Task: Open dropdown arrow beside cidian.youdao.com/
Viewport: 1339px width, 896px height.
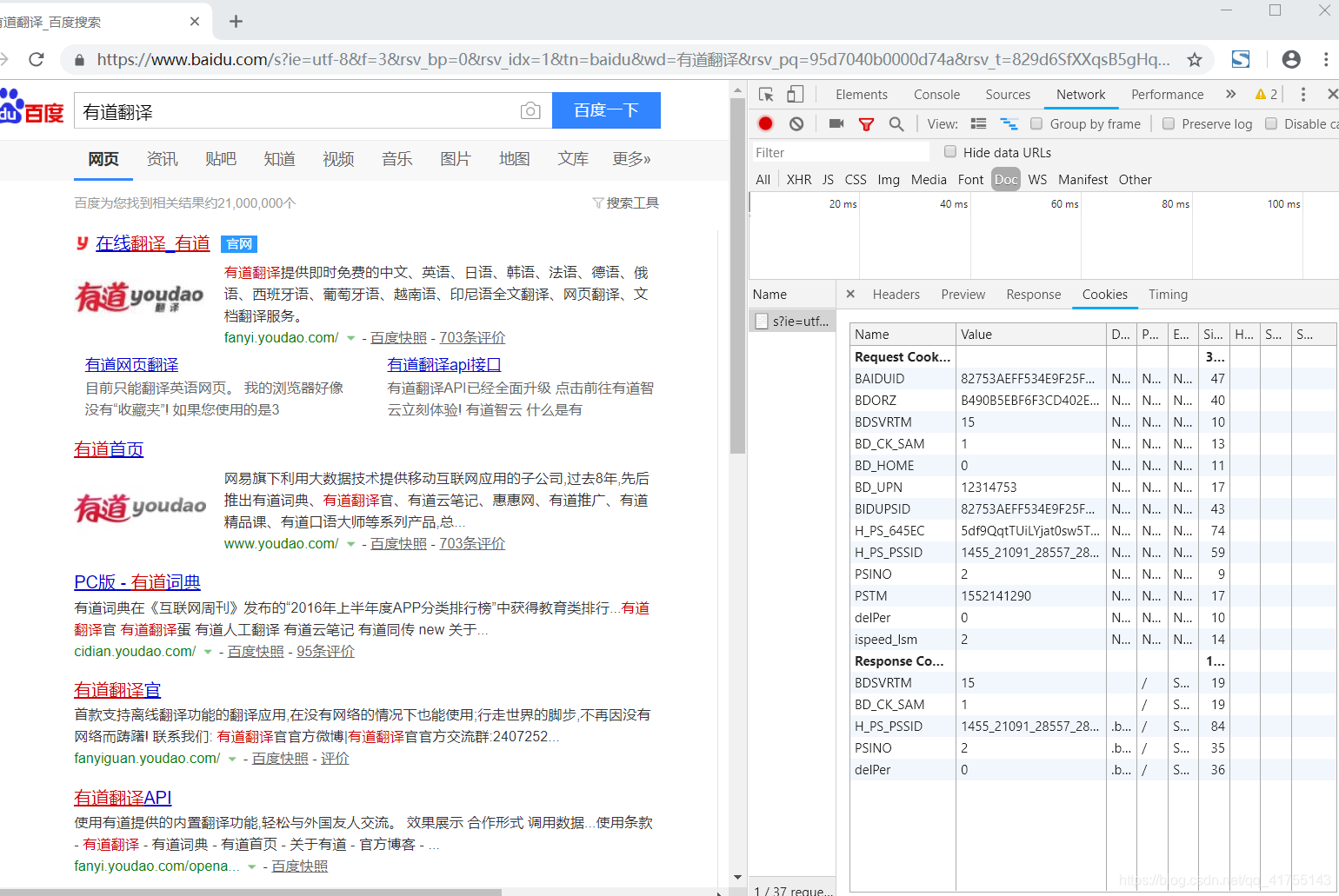Action: (208, 652)
